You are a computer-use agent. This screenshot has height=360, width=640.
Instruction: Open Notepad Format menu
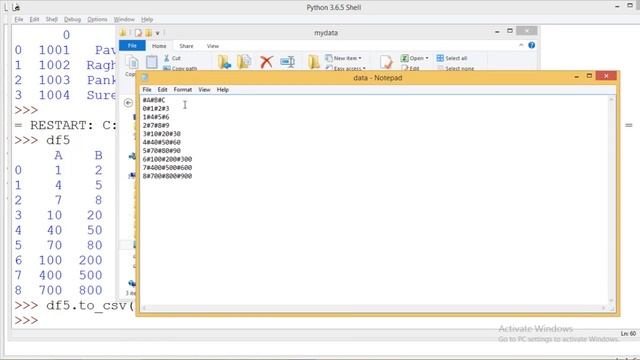[x=182, y=90]
